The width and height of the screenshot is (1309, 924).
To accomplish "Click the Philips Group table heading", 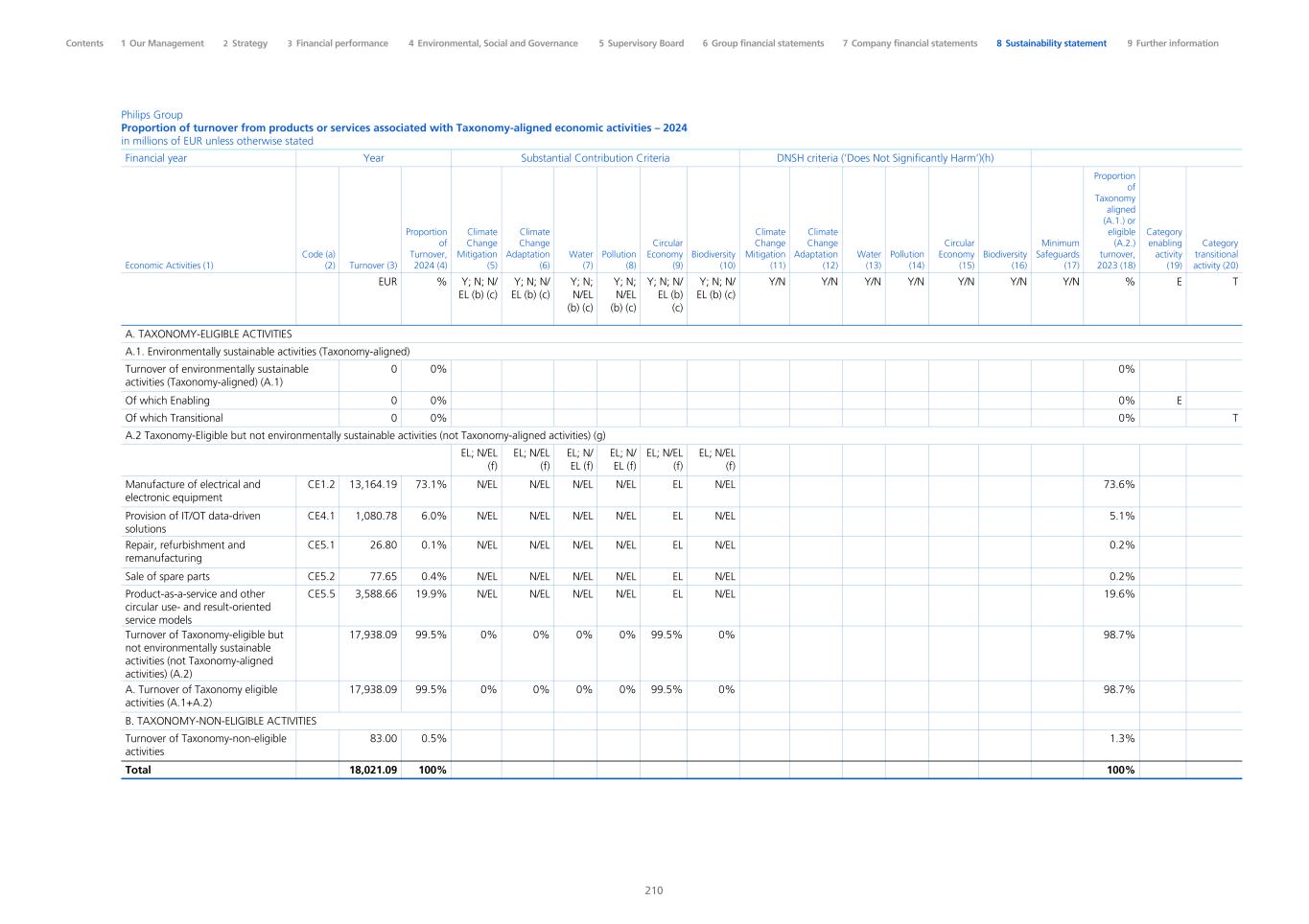I will [x=152, y=115].
